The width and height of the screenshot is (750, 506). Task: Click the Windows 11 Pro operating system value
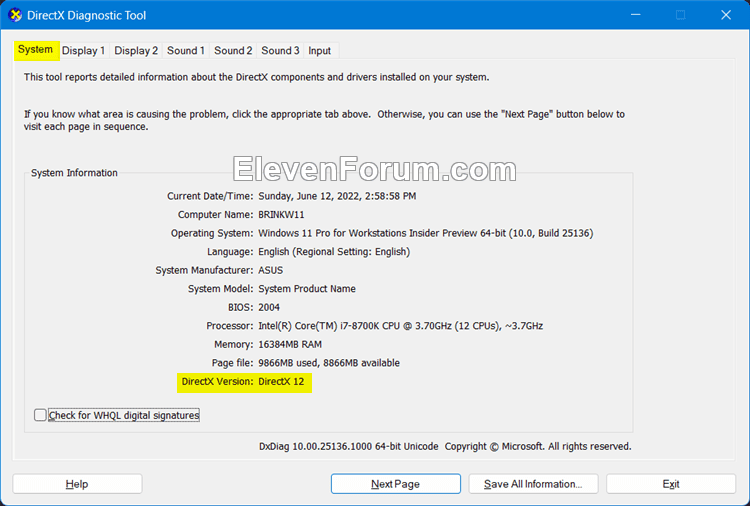tap(426, 233)
